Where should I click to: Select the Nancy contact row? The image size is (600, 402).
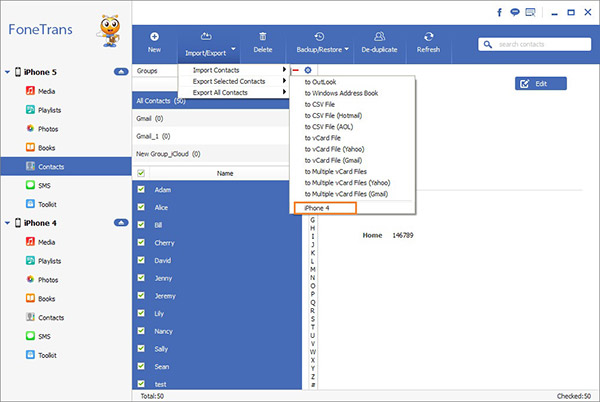217,331
